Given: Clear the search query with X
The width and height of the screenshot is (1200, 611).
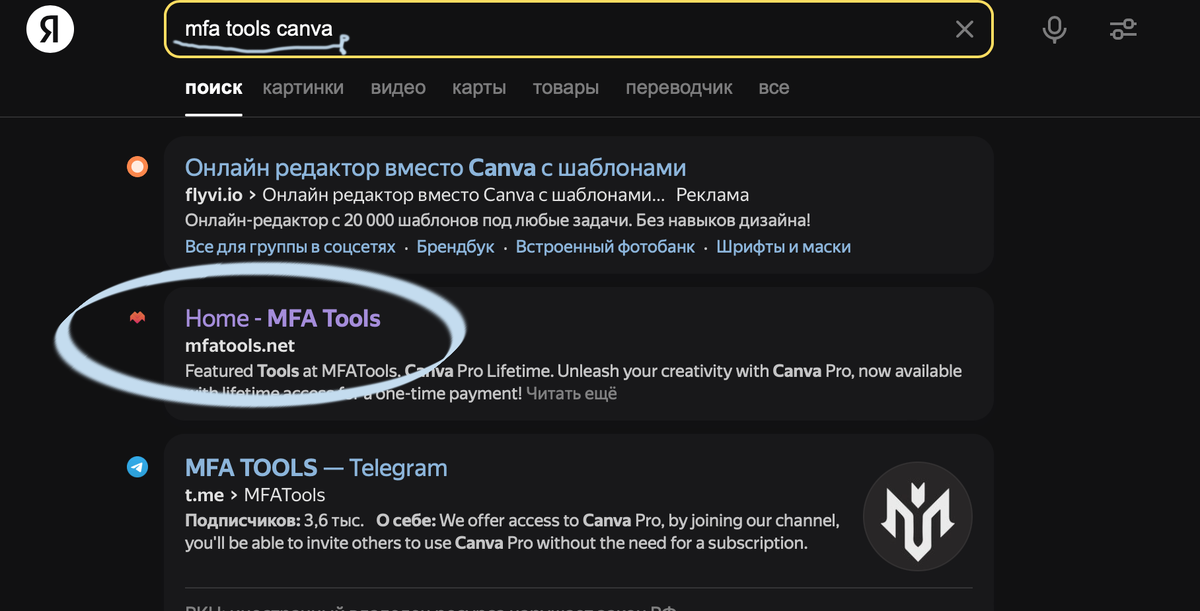Looking at the screenshot, I should 964,30.
